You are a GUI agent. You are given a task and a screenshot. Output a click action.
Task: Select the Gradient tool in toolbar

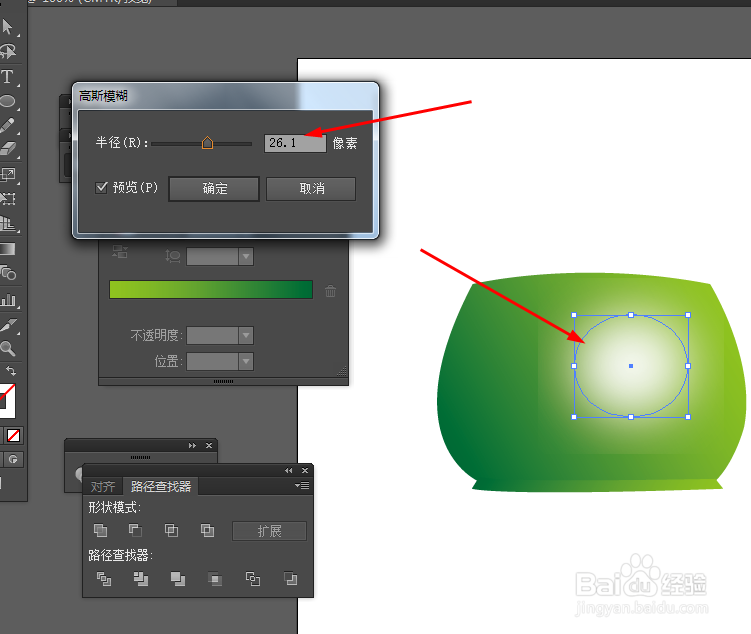(x=8, y=249)
